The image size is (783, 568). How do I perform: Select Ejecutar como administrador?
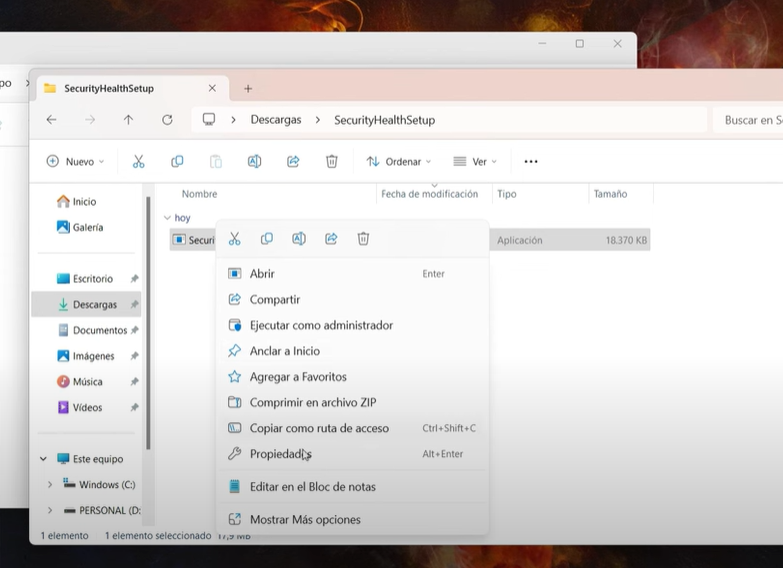[x=352, y=325]
